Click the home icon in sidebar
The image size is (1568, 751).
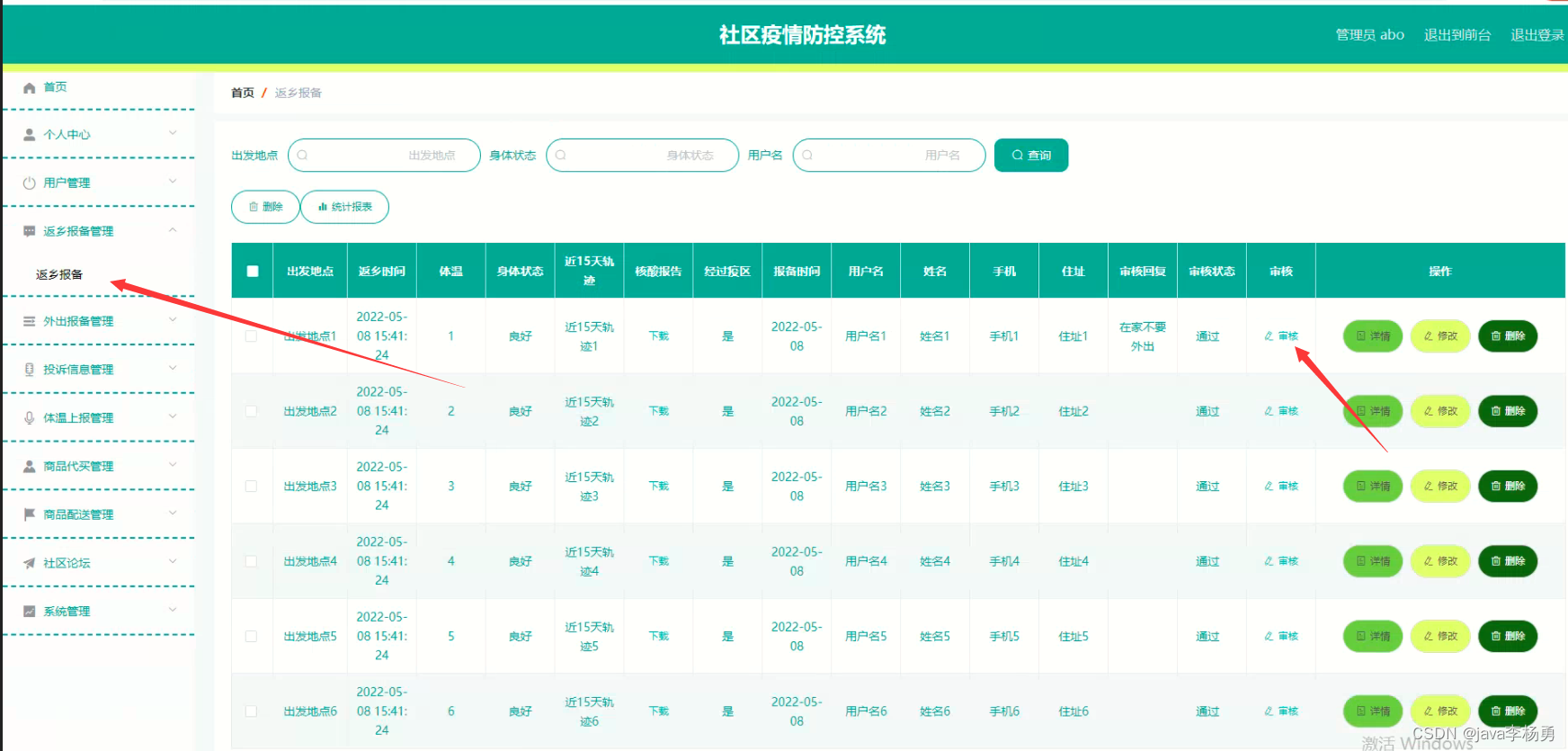(30, 87)
